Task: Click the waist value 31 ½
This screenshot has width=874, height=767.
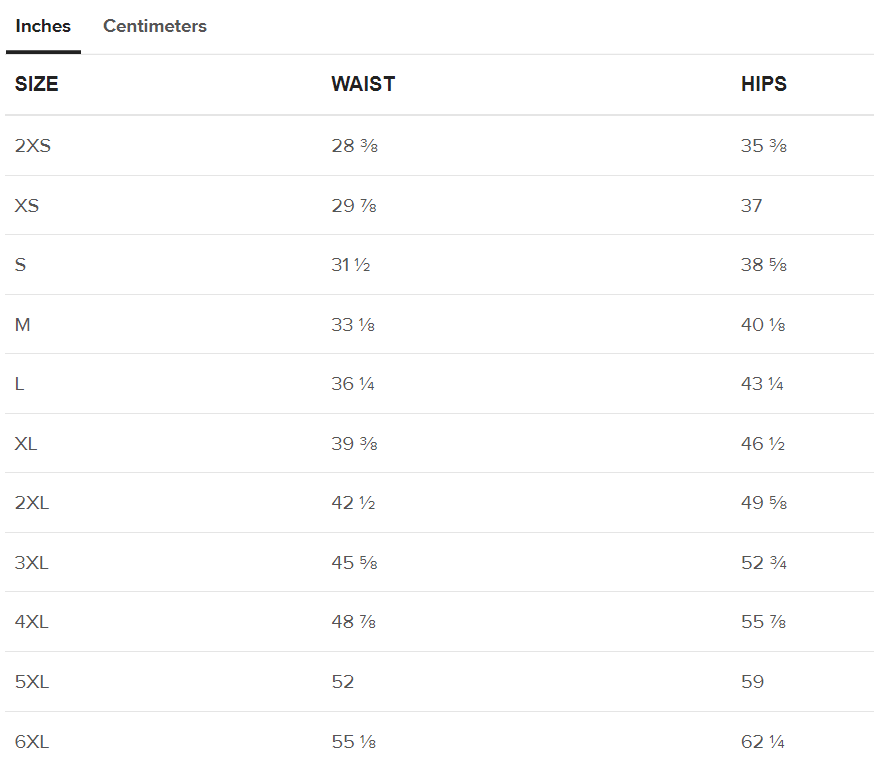Action: [x=351, y=265]
